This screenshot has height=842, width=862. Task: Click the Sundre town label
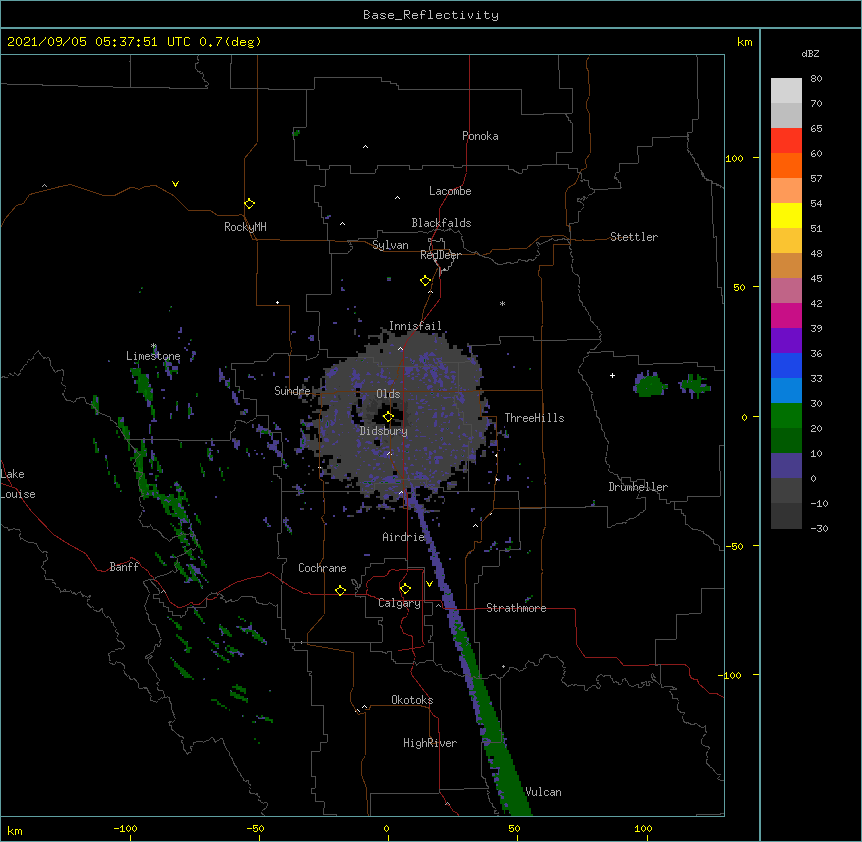[x=292, y=391]
